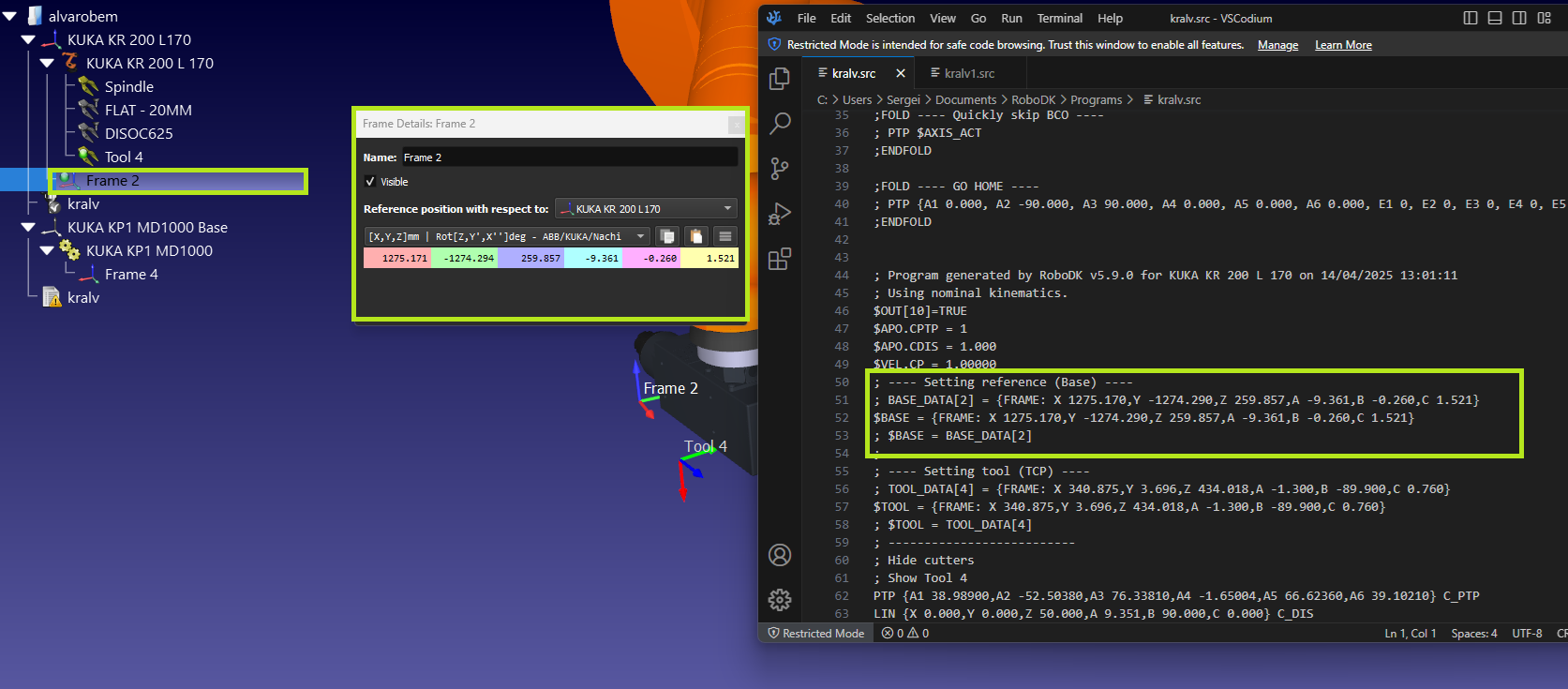1568x689 pixels.
Task: Click the Name input field containing Frame 2
Action: 569,157
